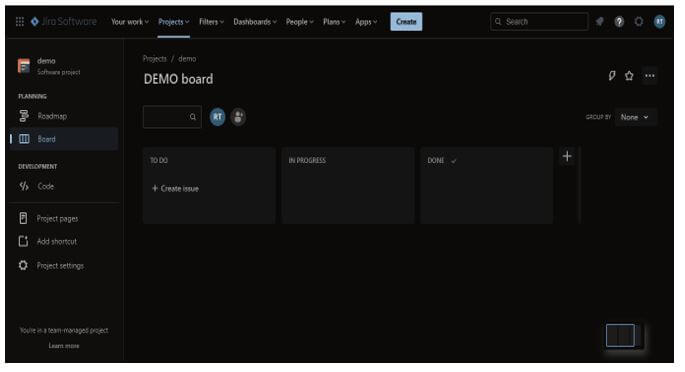
Task: Open the board more options ellipsis
Action: [650, 76]
